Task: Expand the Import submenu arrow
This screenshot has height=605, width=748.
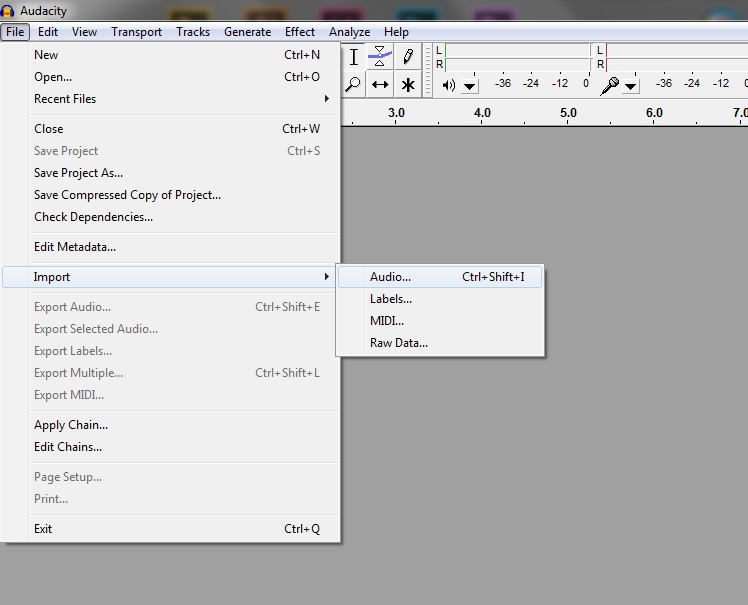Action: pos(327,277)
